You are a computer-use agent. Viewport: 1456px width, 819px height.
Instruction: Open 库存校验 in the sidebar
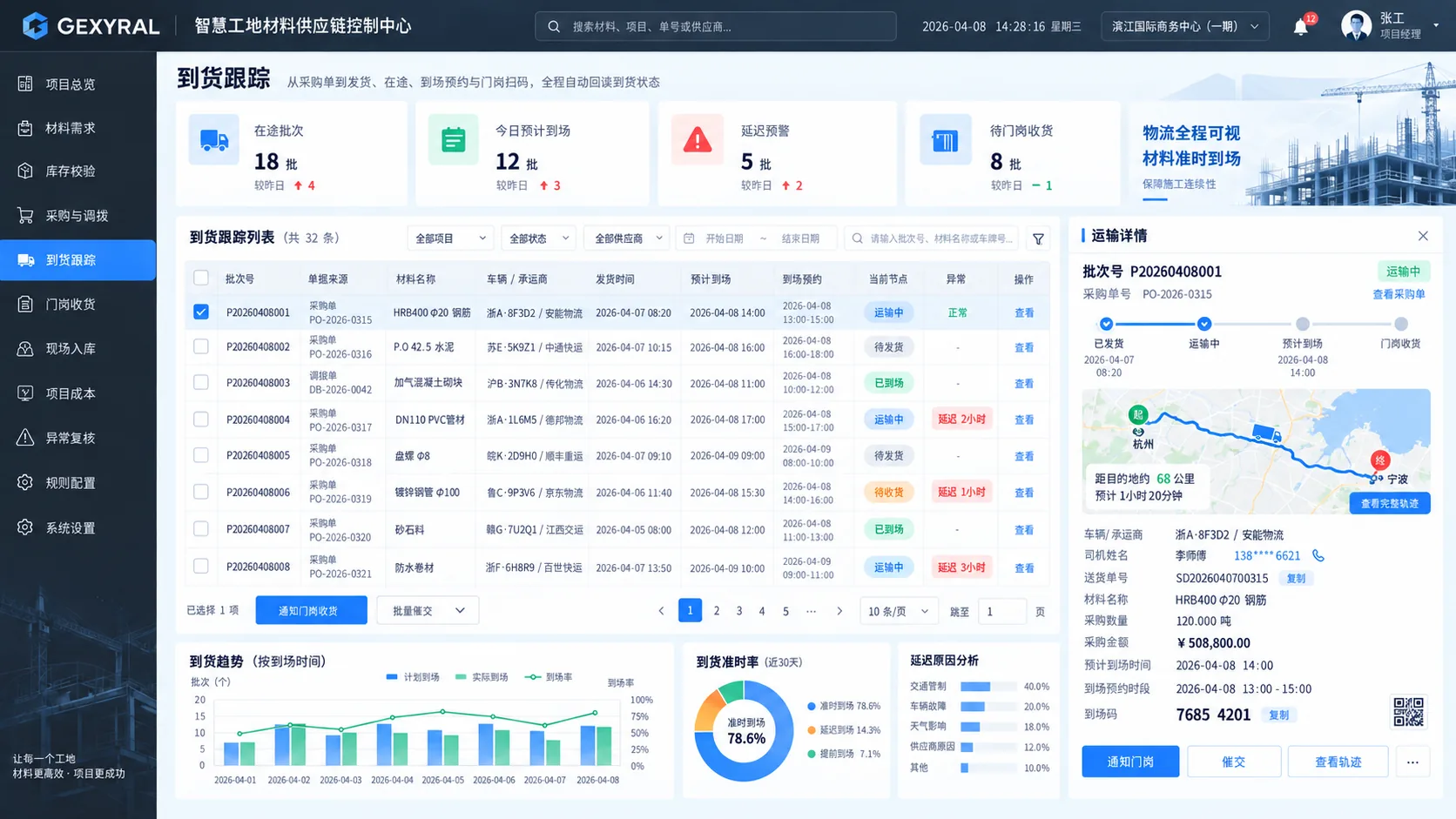78,171
